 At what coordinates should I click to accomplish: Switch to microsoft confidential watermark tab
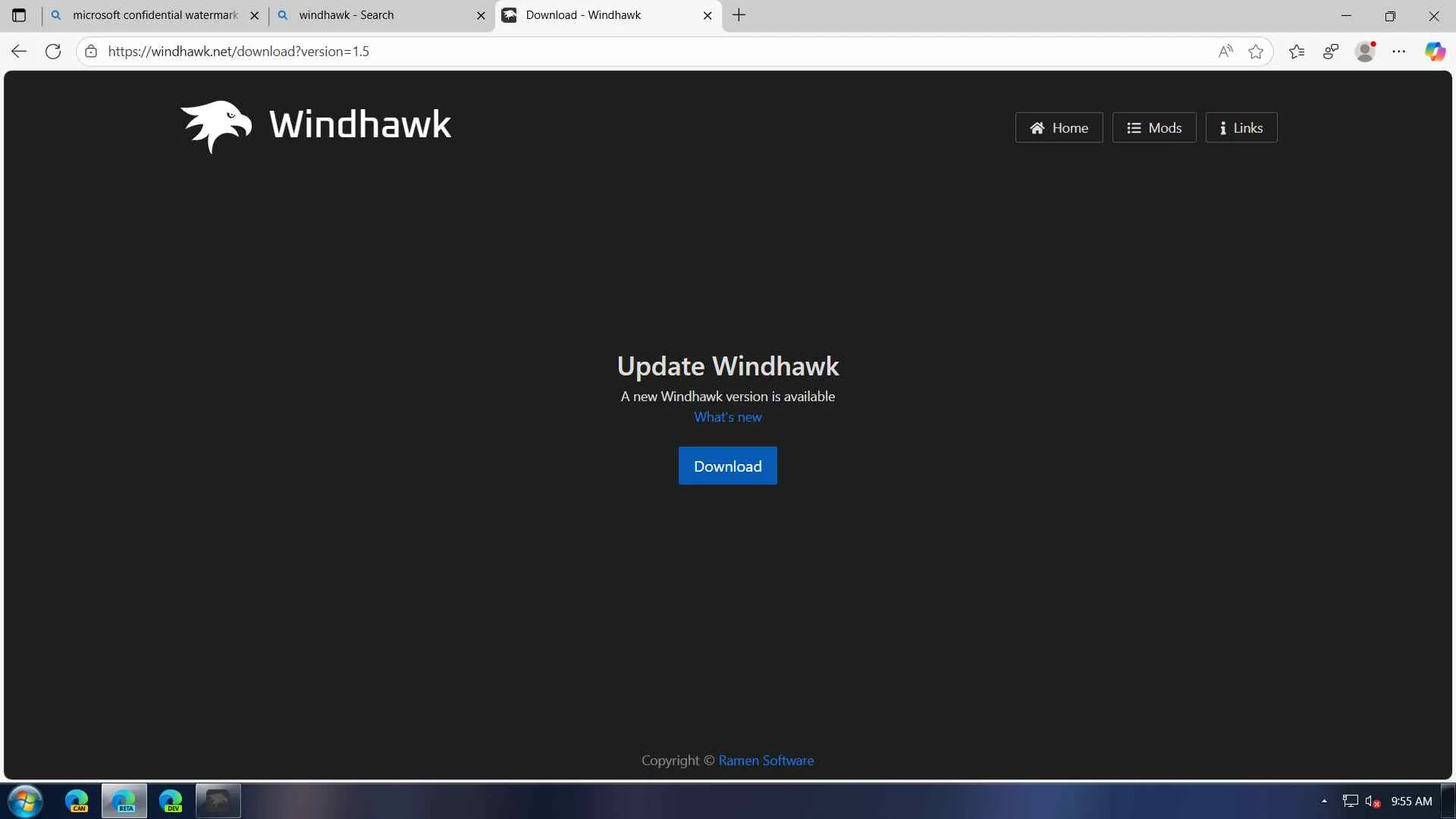coord(152,15)
